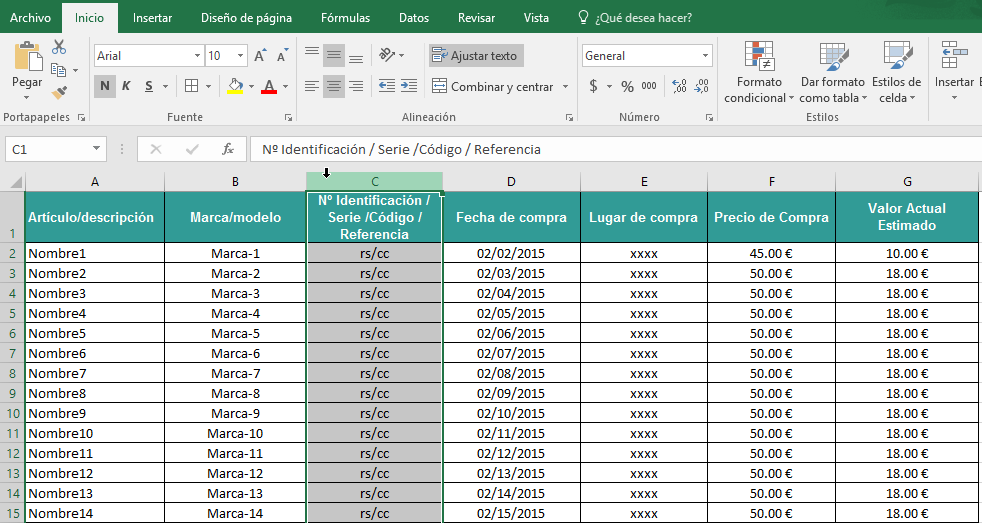Toggle Bold (N) formatting
This screenshot has width=982, height=523.
[105, 86]
